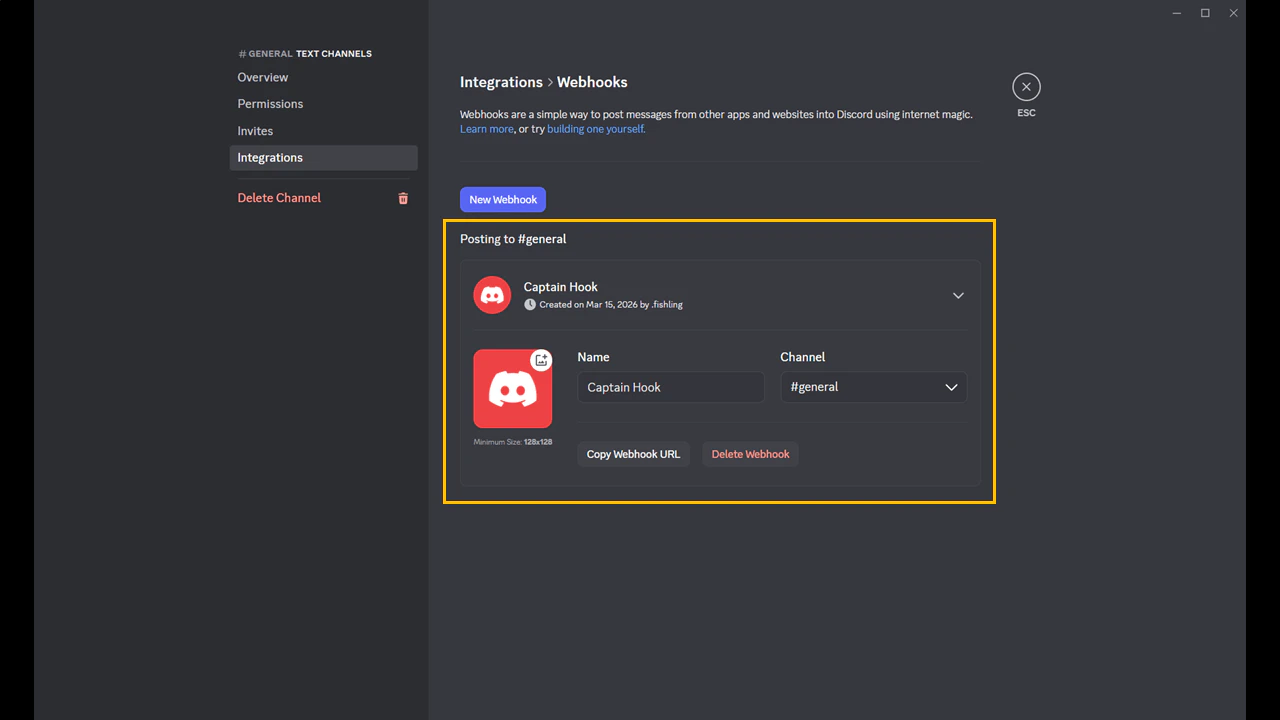Open the Permissions section
This screenshot has height=720, width=1280.
click(270, 103)
